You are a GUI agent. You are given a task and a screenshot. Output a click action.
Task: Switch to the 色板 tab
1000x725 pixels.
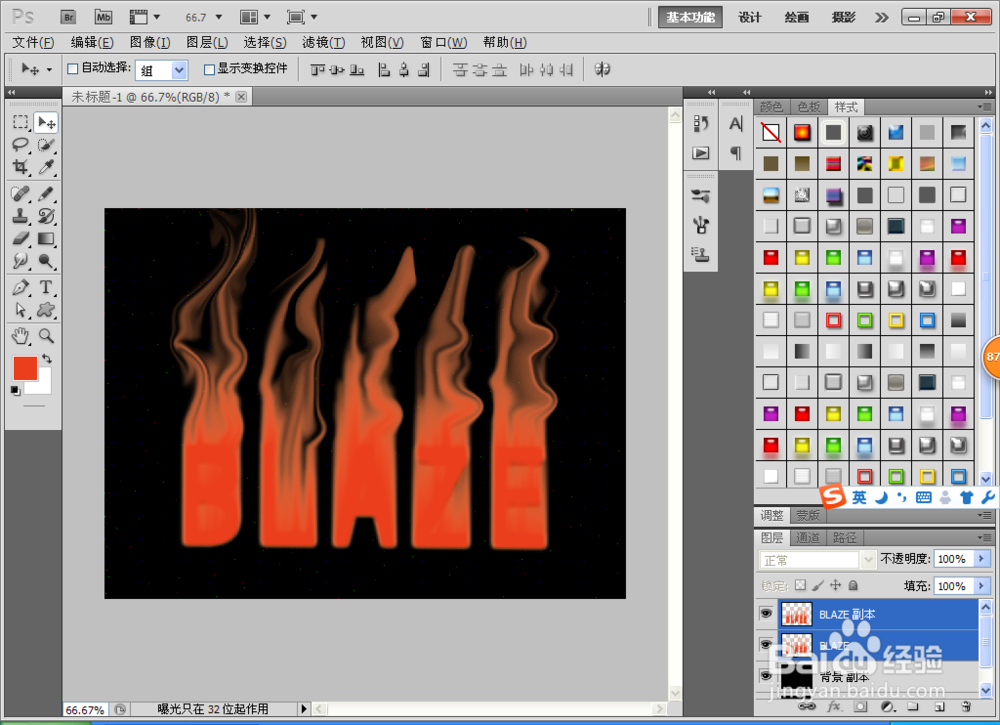click(x=809, y=106)
